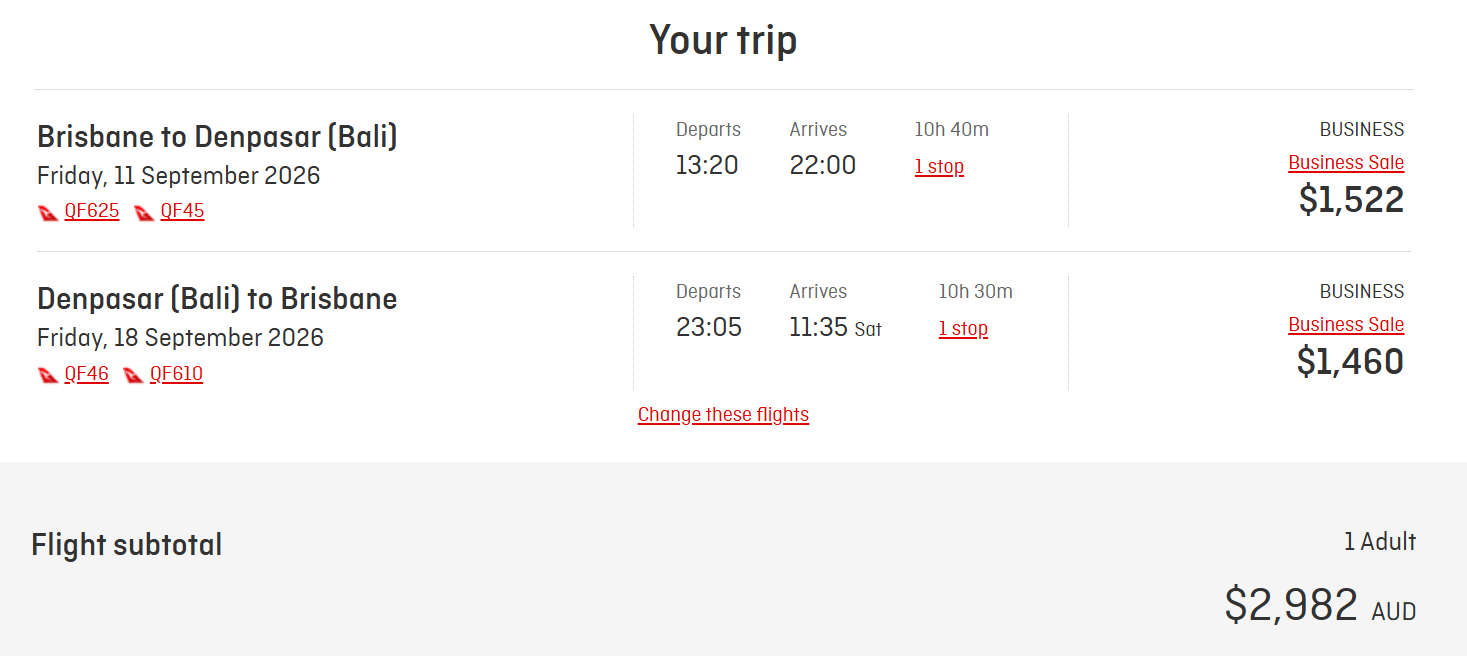Click Change these flights
The width and height of the screenshot is (1467, 656).
pos(723,413)
